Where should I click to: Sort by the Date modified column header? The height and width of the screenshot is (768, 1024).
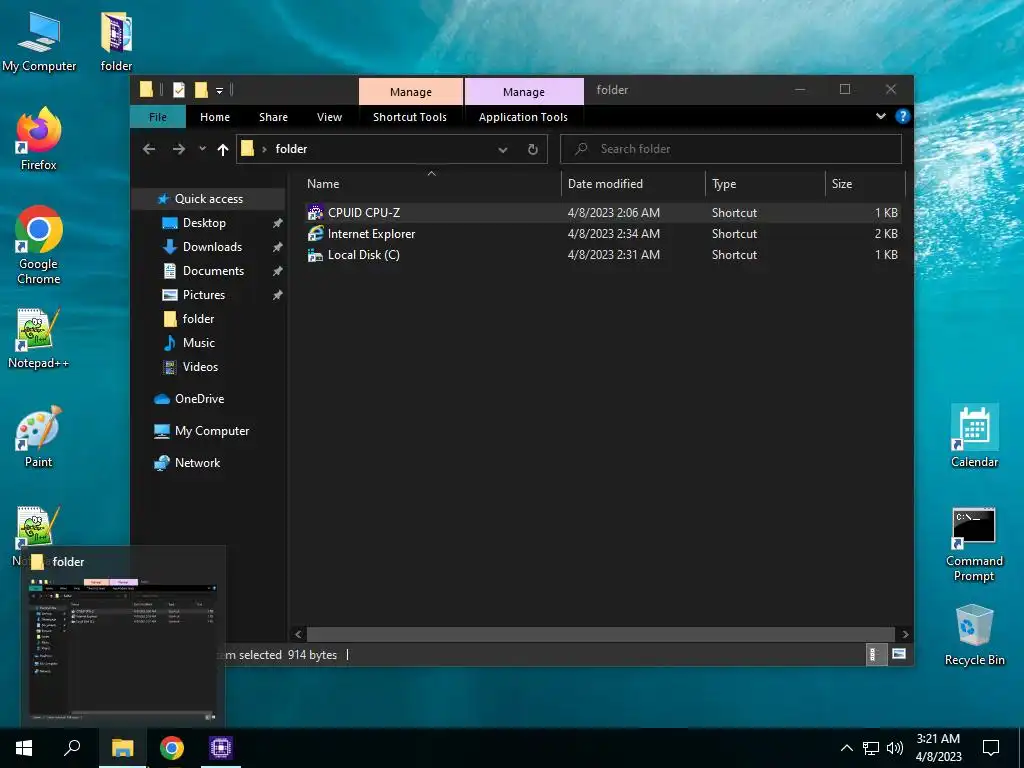pos(633,184)
